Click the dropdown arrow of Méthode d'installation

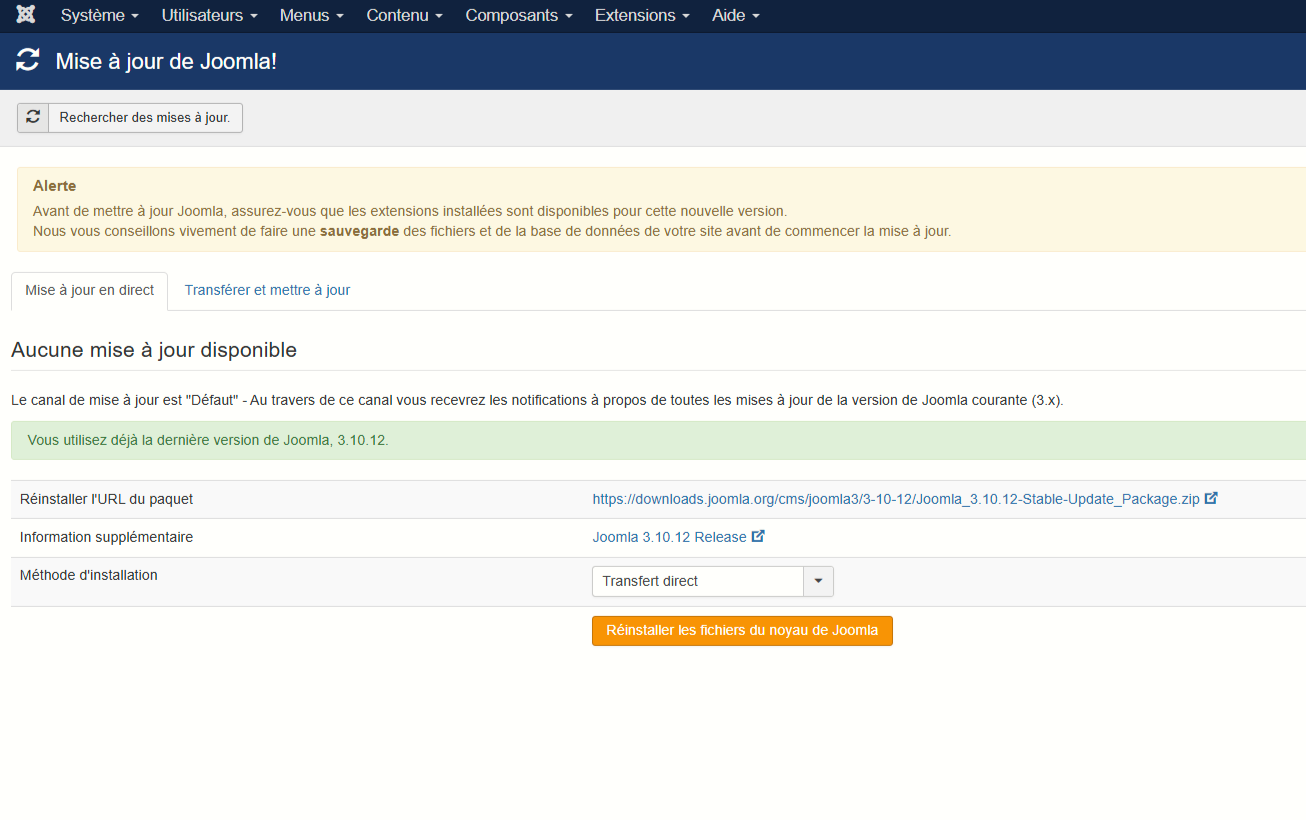point(819,581)
